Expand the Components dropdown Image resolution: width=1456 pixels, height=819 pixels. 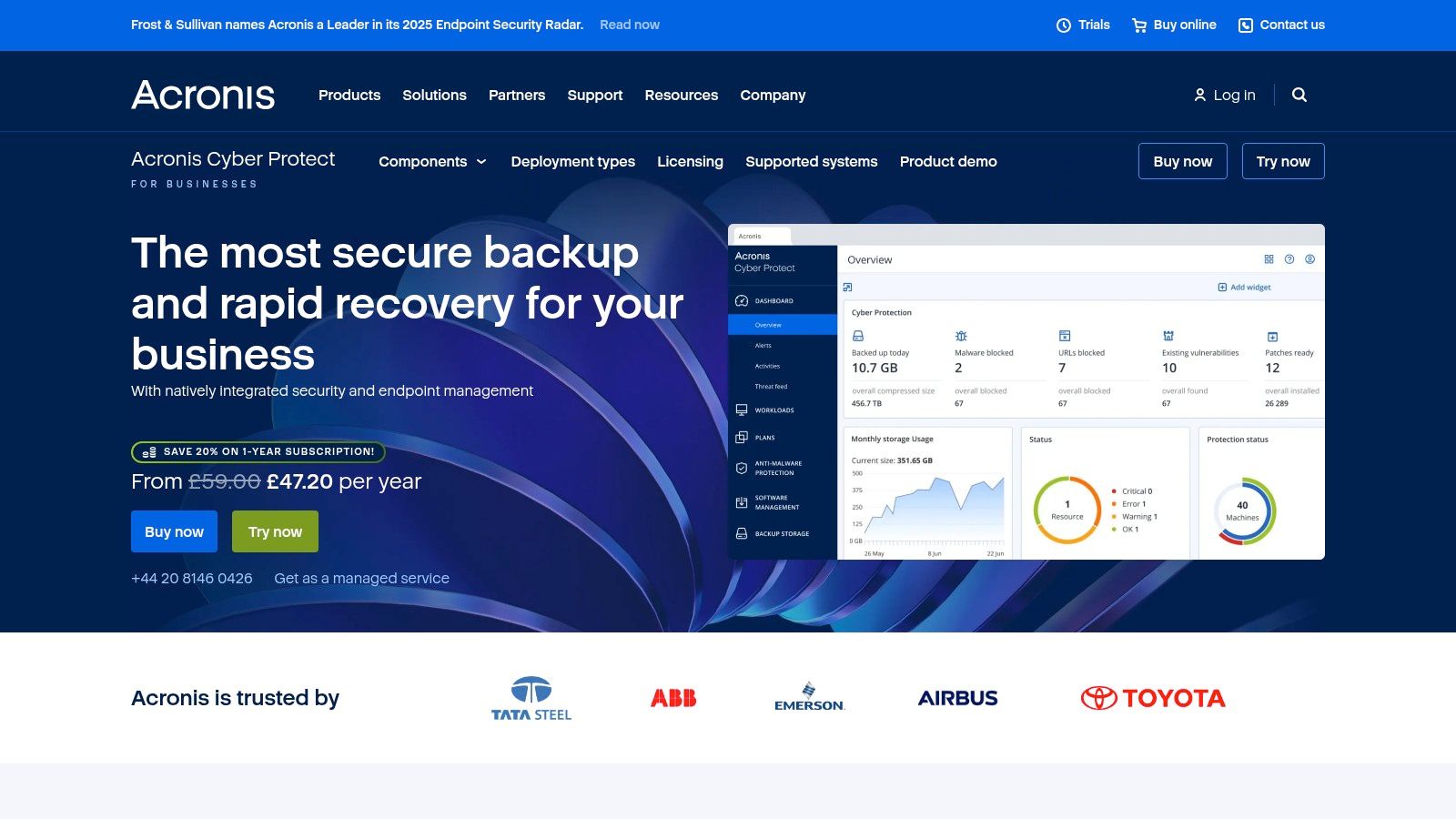tap(432, 161)
